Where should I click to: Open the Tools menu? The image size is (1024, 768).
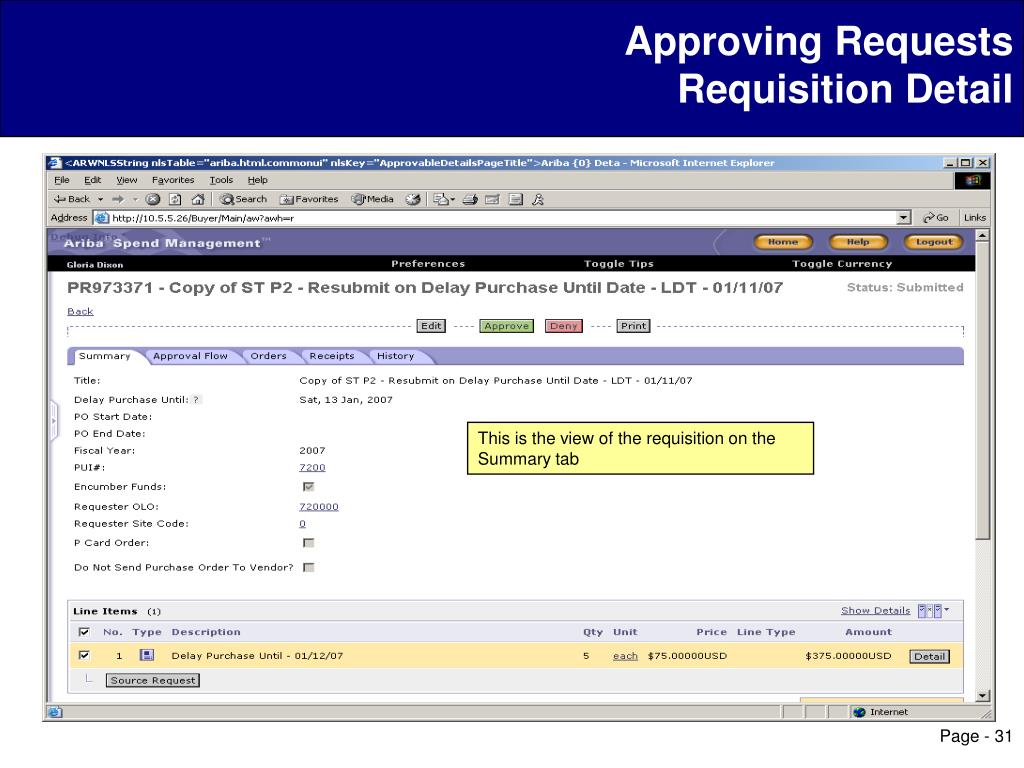click(x=221, y=180)
